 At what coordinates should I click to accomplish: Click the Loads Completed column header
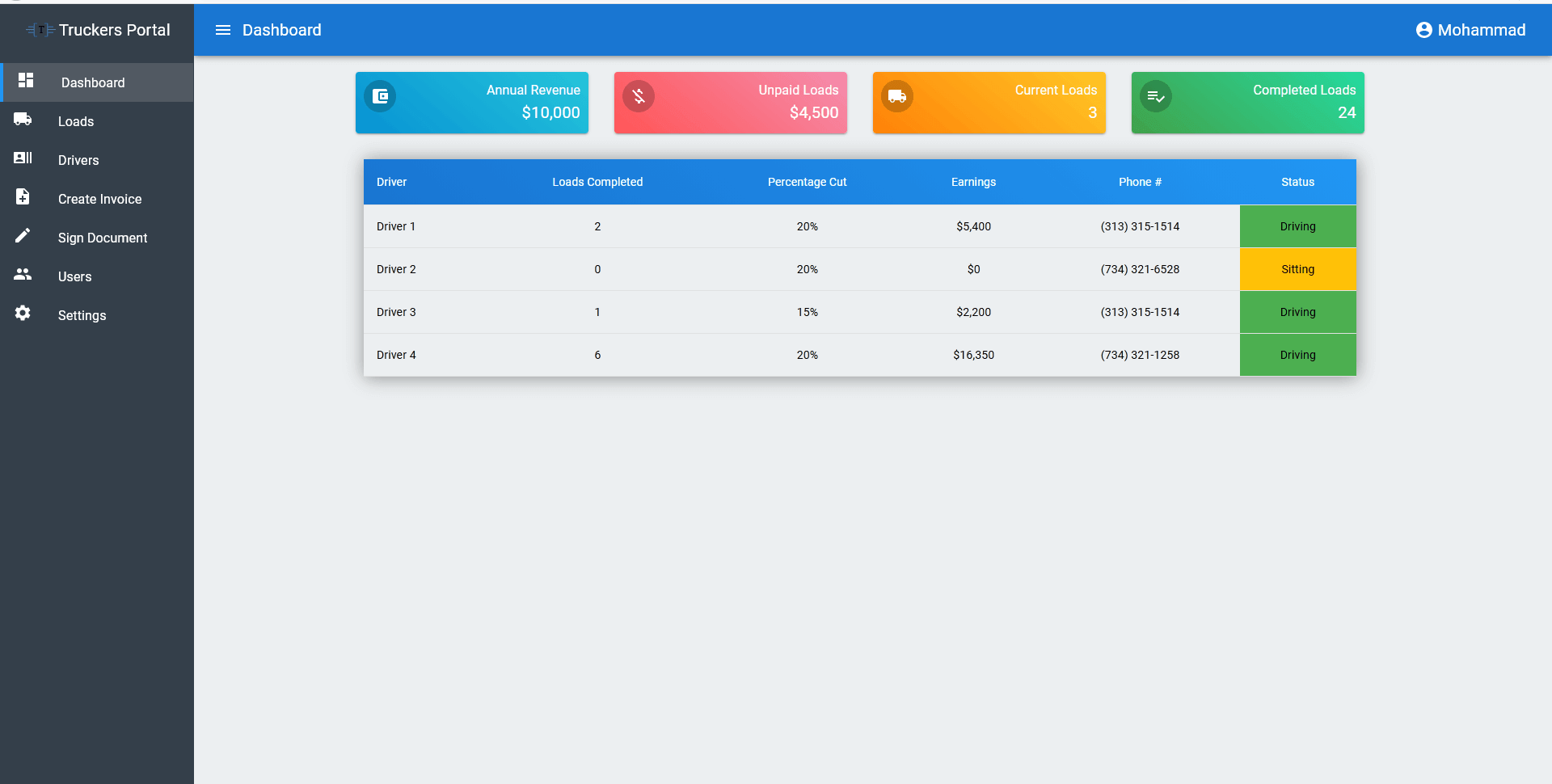597,182
